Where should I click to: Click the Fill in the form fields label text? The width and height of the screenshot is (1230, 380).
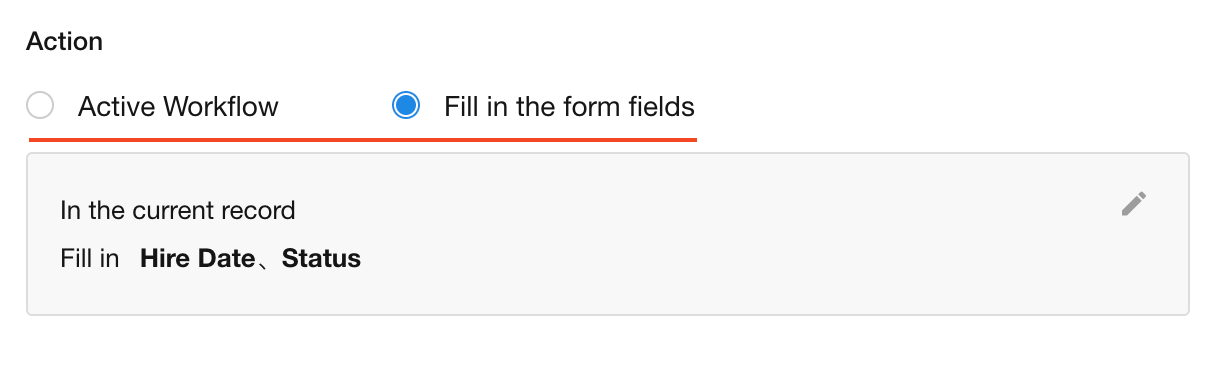click(x=569, y=106)
